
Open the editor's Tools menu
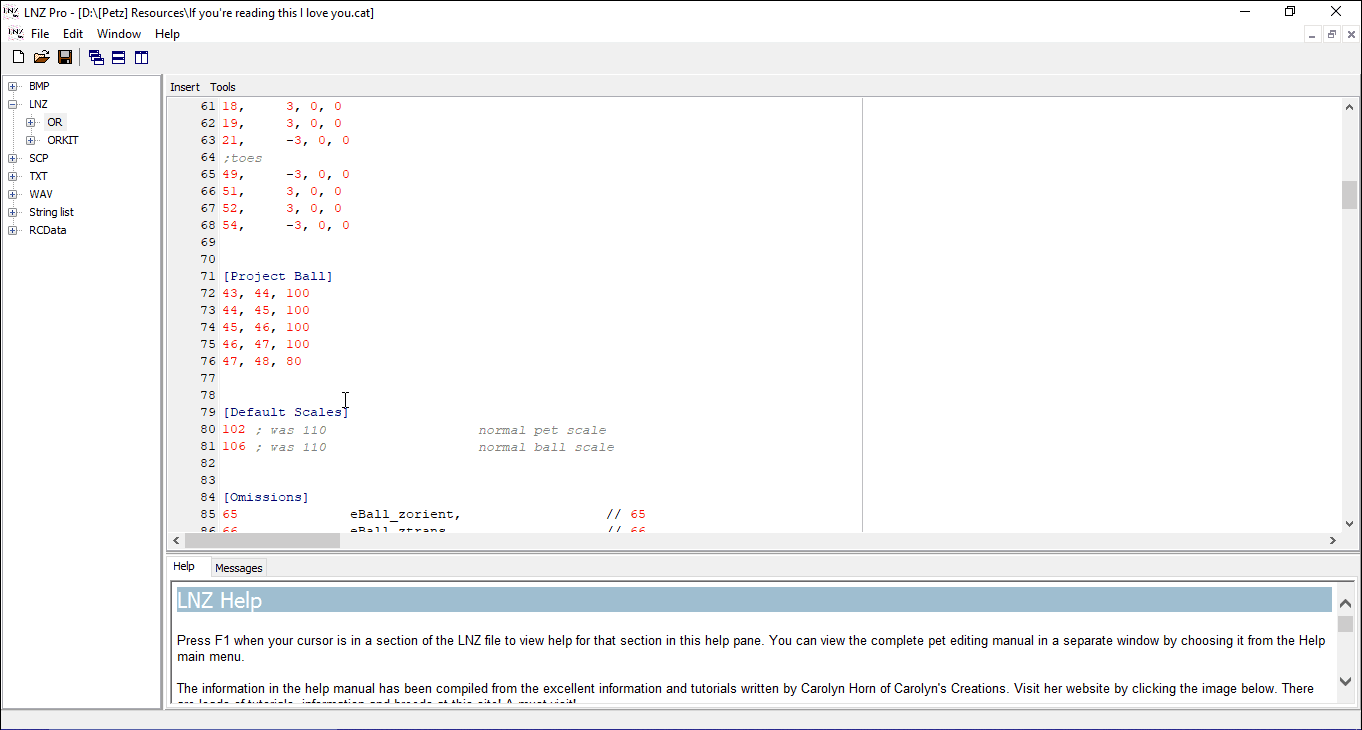tap(223, 87)
